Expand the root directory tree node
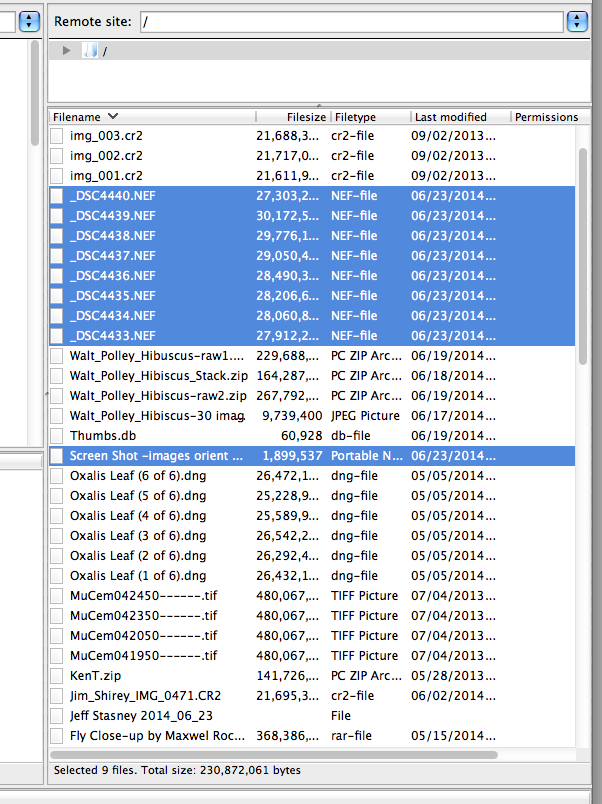602x804 pixels. click(66, 51)
